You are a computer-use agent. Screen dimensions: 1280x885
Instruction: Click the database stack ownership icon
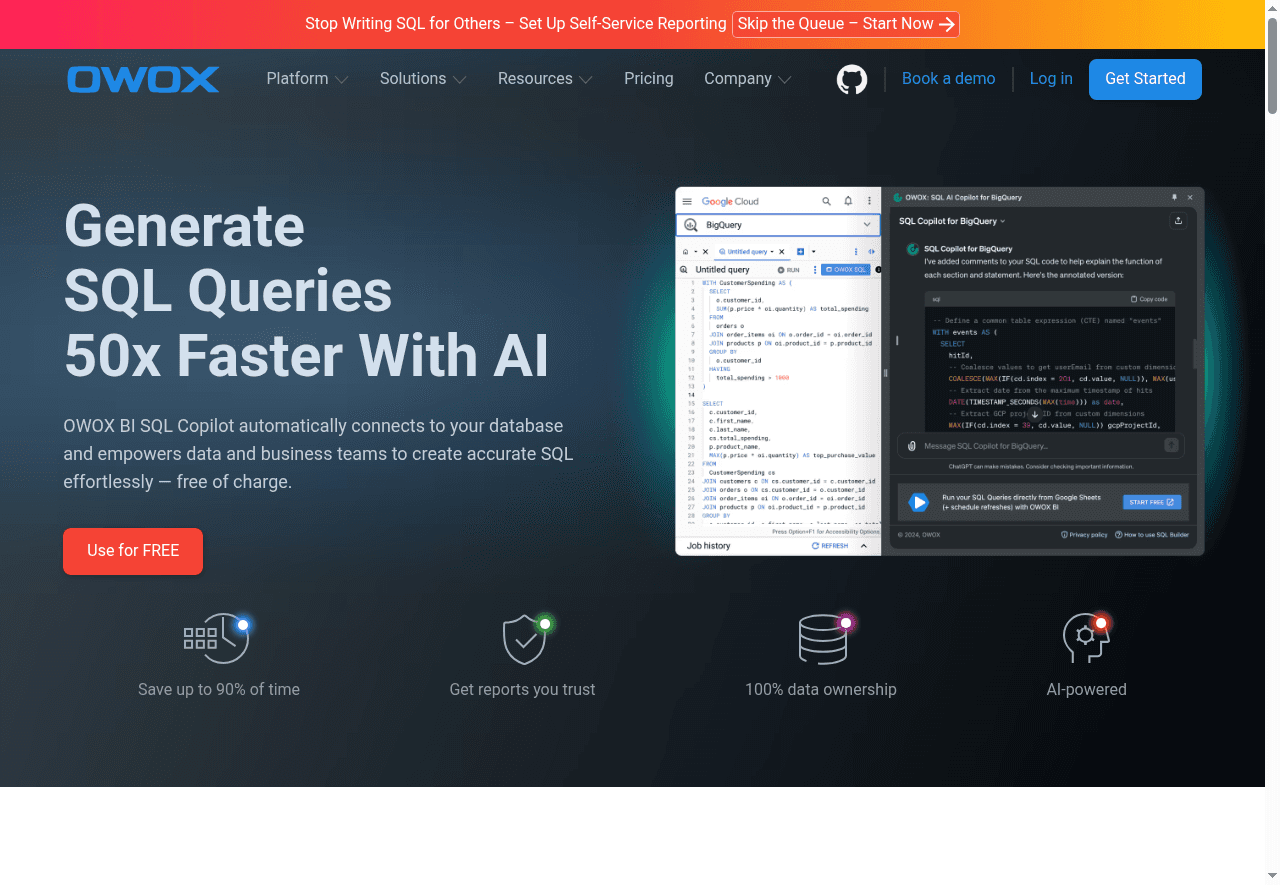click(823, 639)
